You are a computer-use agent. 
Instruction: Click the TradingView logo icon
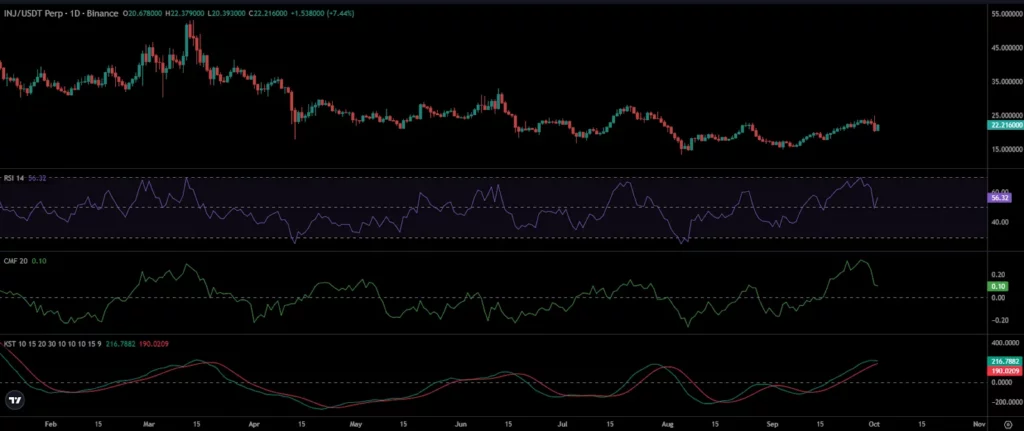[15, 400]
